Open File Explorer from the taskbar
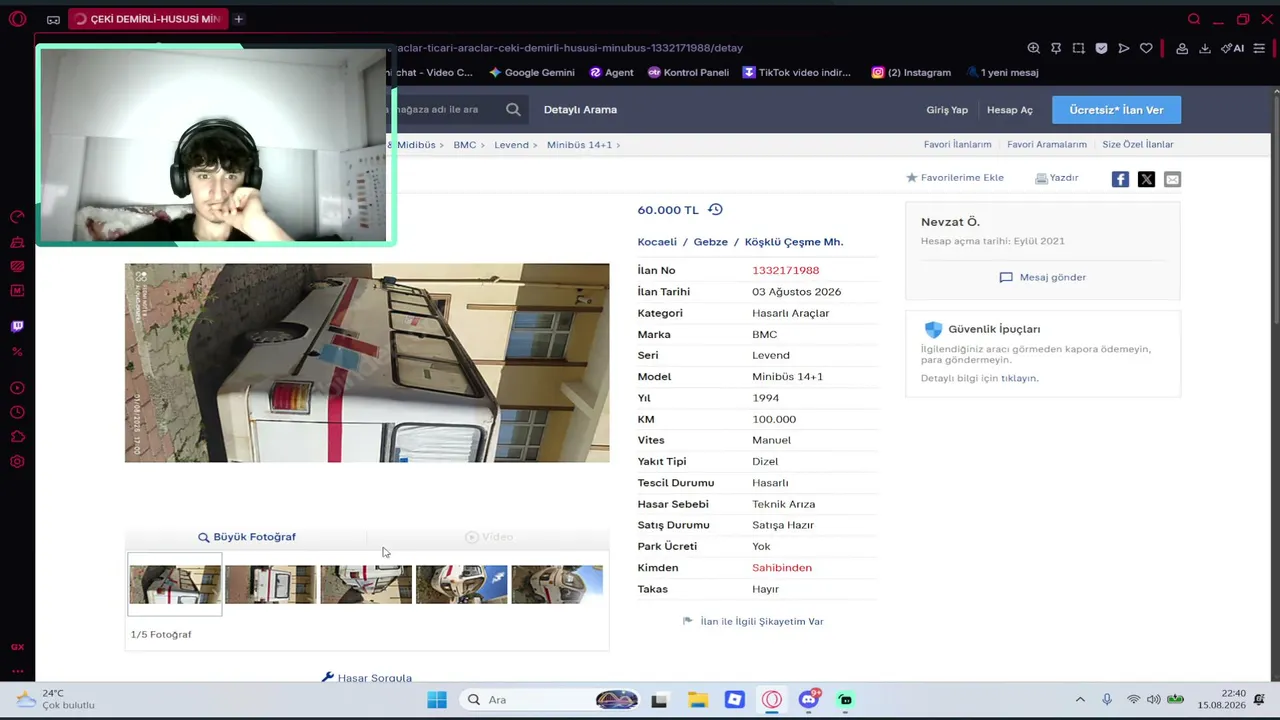 pyautogui.click(x=697, y=700)
